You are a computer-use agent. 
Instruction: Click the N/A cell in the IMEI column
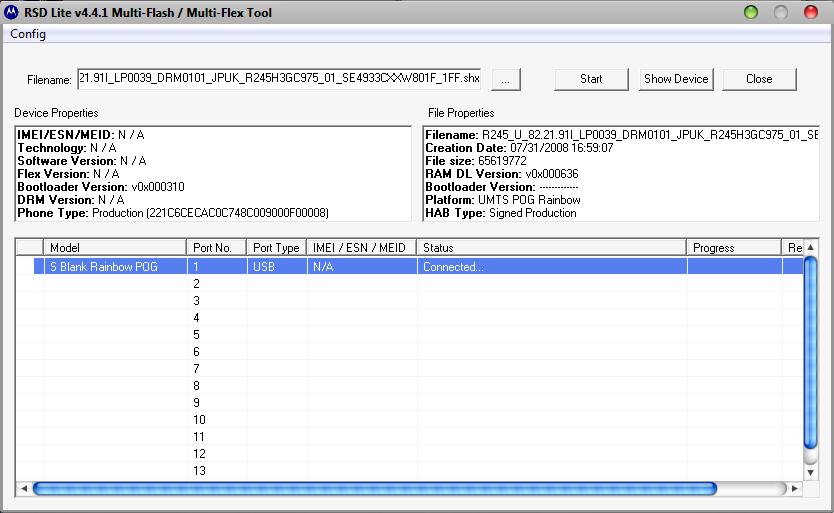click(x=362, y=266)
